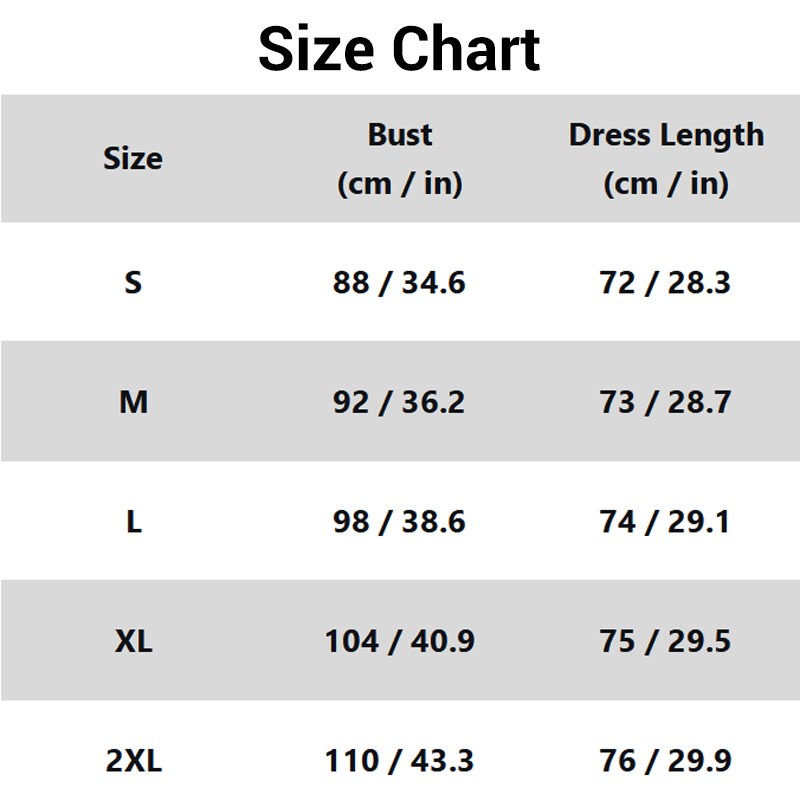Click the Dress Length column header

click(666, 159)
